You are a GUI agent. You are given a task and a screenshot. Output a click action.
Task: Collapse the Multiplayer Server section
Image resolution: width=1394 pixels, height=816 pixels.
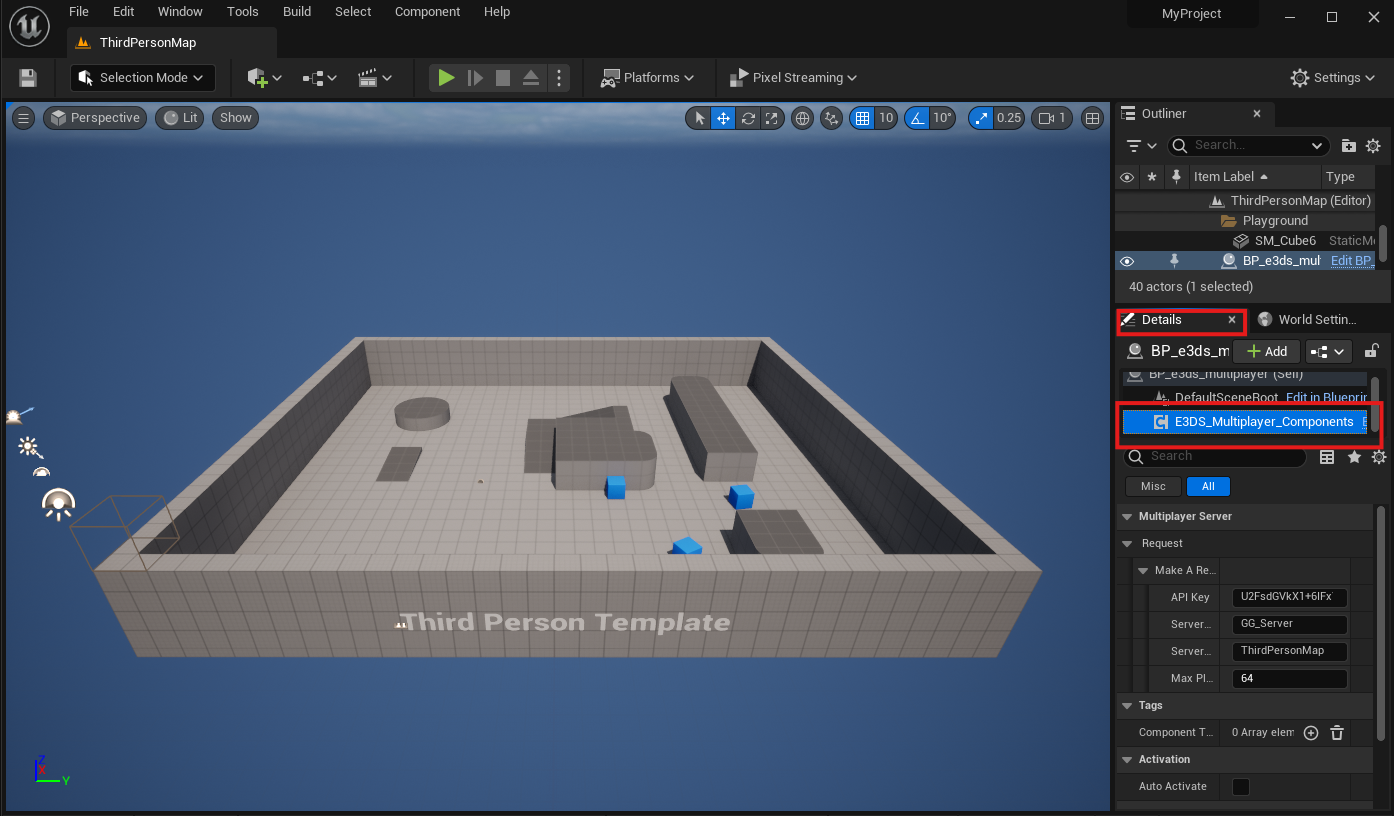1127,517
